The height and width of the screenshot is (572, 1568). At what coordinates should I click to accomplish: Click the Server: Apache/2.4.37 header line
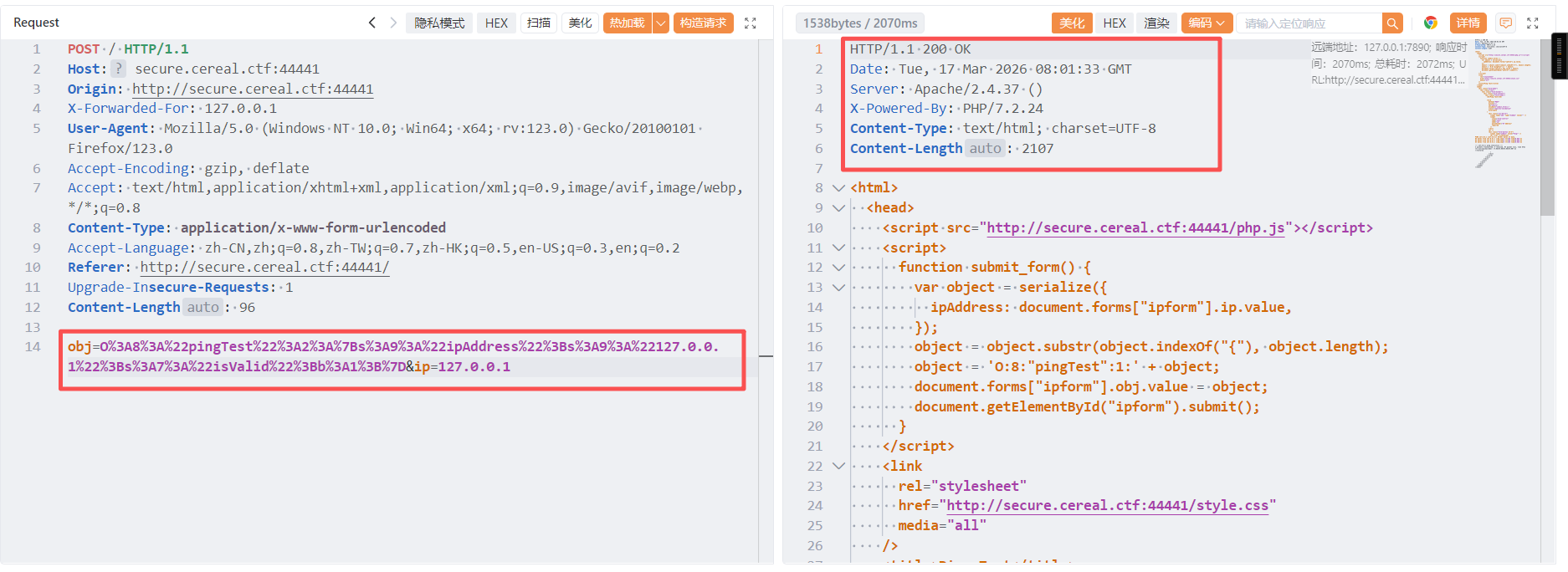coord(946,89)
